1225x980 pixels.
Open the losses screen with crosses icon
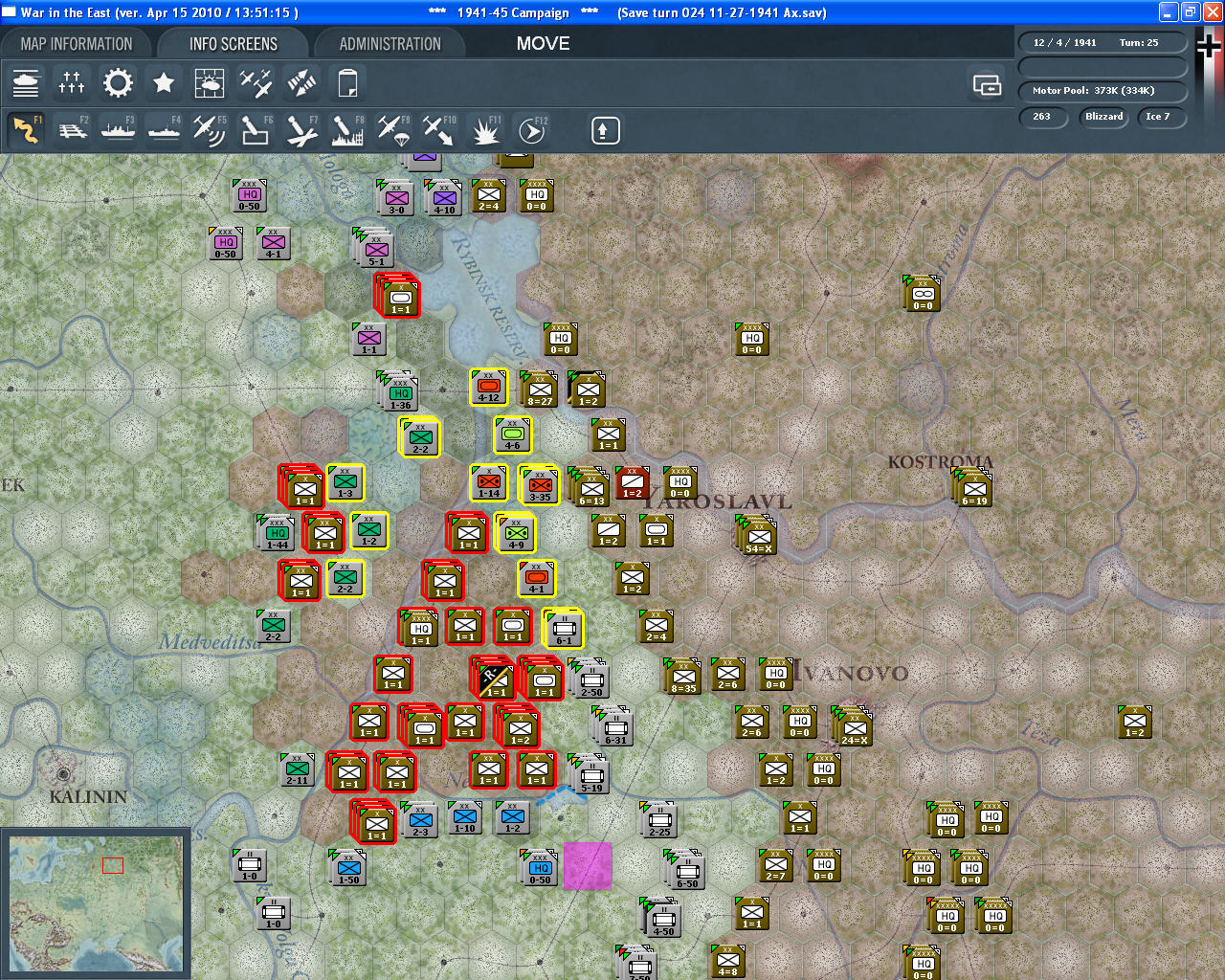(x=72, y=83)
